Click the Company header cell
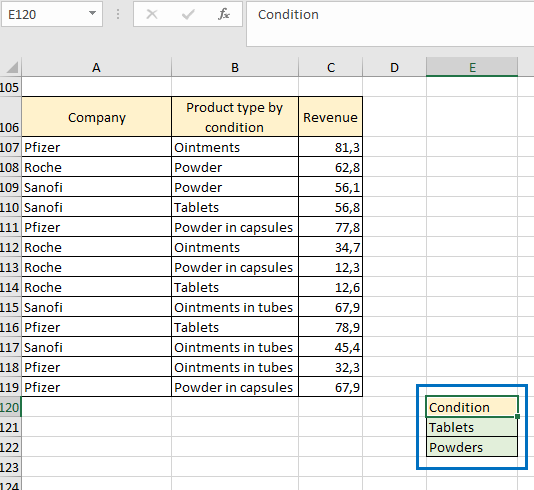 point(97,117)
